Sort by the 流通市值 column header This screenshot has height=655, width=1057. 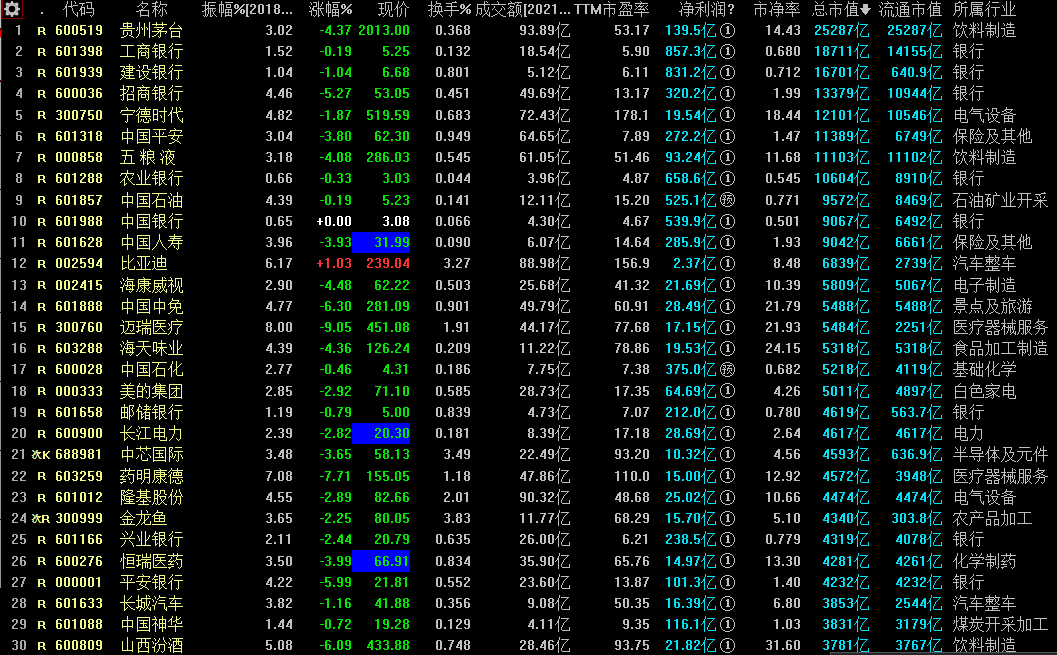click(910, 9)
